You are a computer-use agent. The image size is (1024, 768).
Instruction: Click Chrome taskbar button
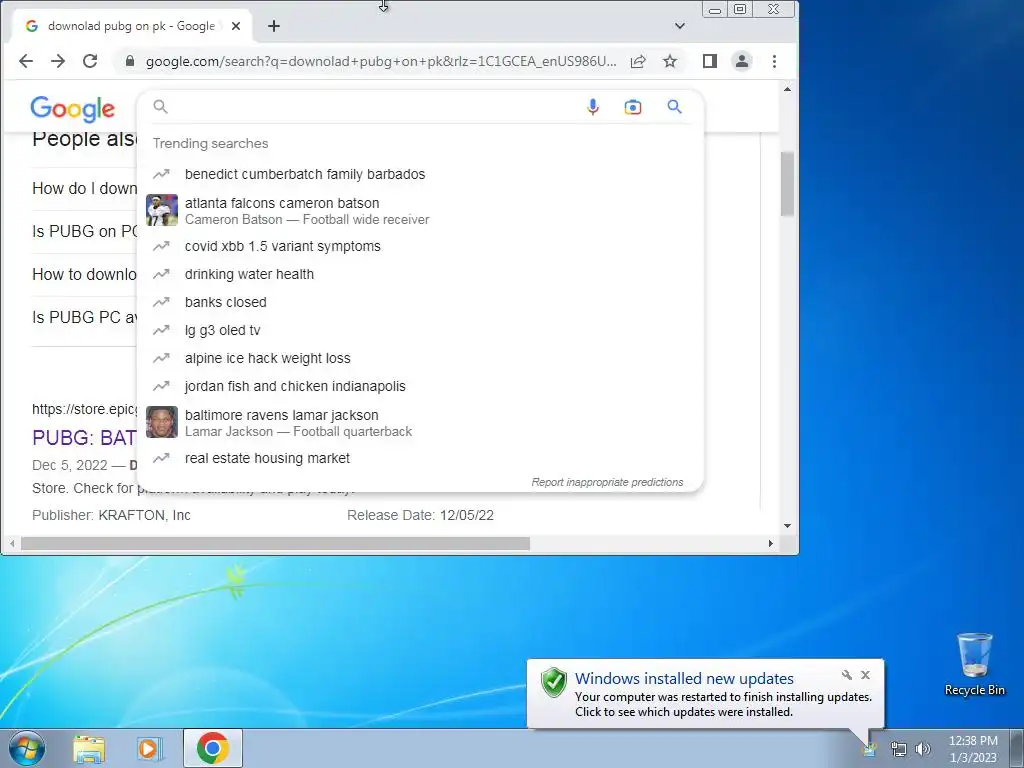click(212, 748)
